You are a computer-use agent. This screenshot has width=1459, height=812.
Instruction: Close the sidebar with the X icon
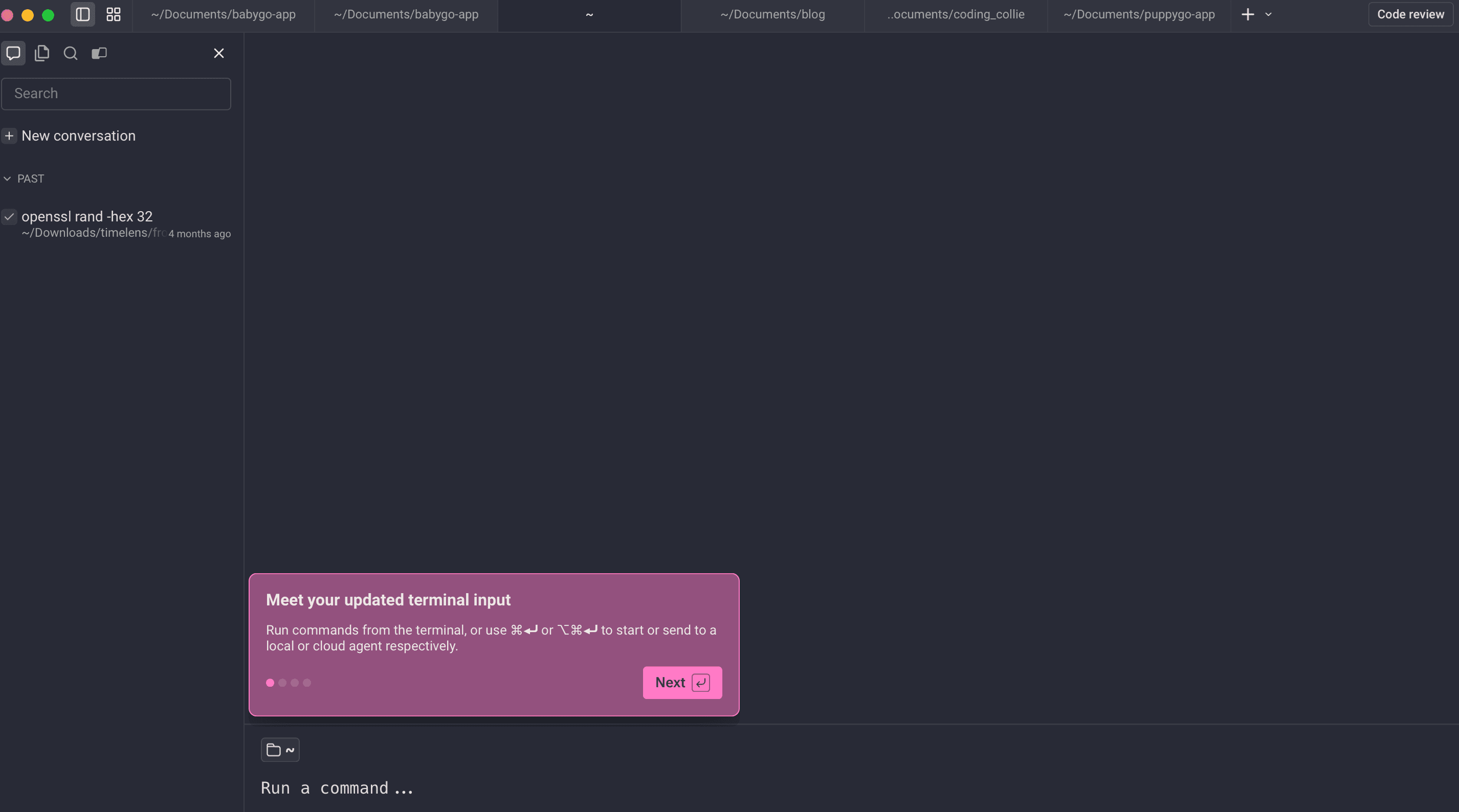pyautogui.click(x=218, y=53)
